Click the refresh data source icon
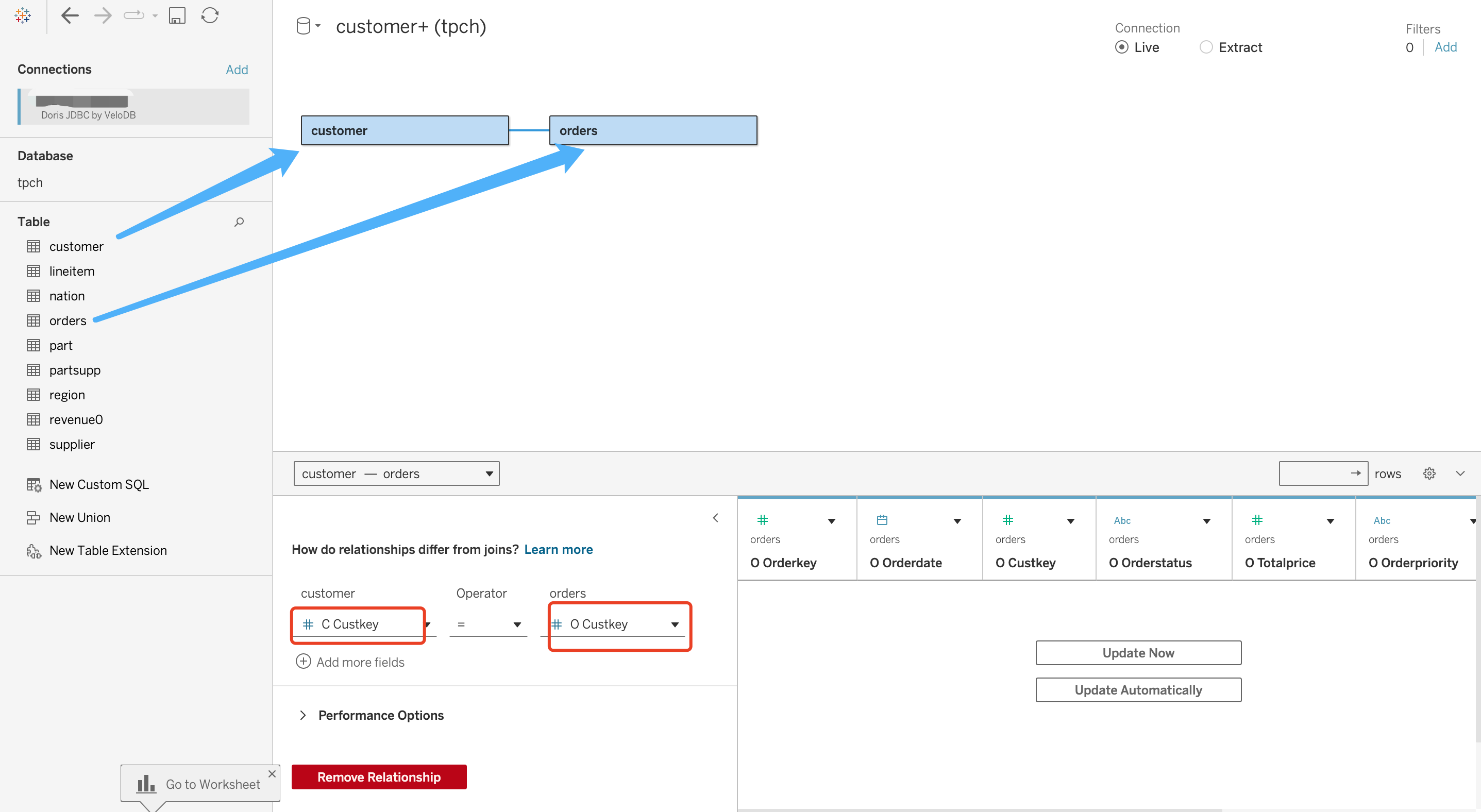Viewport: 1481px width, 812px height. click(210, 15)
